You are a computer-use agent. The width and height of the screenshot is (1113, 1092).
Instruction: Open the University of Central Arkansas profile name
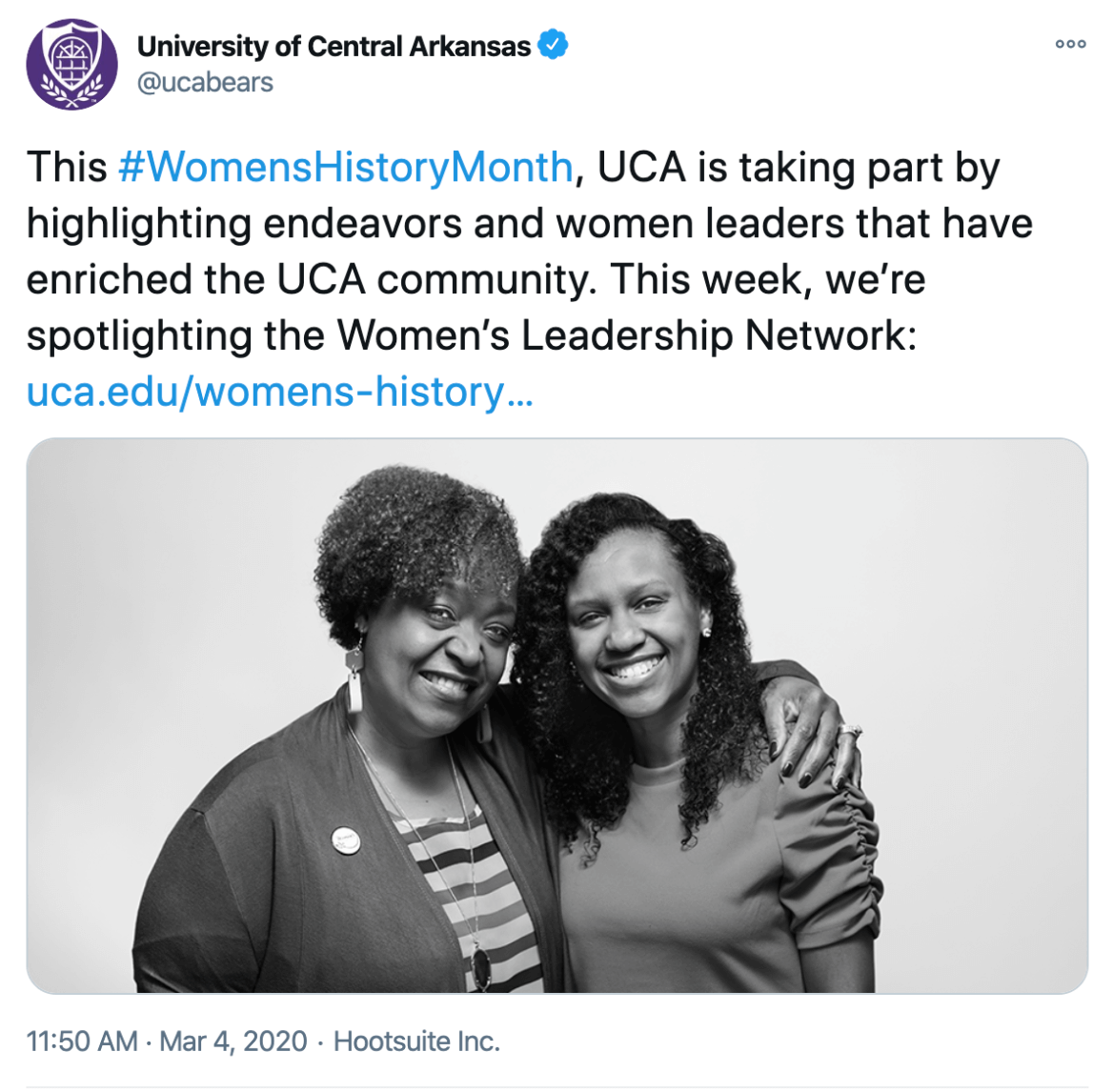tap(334, 46)
